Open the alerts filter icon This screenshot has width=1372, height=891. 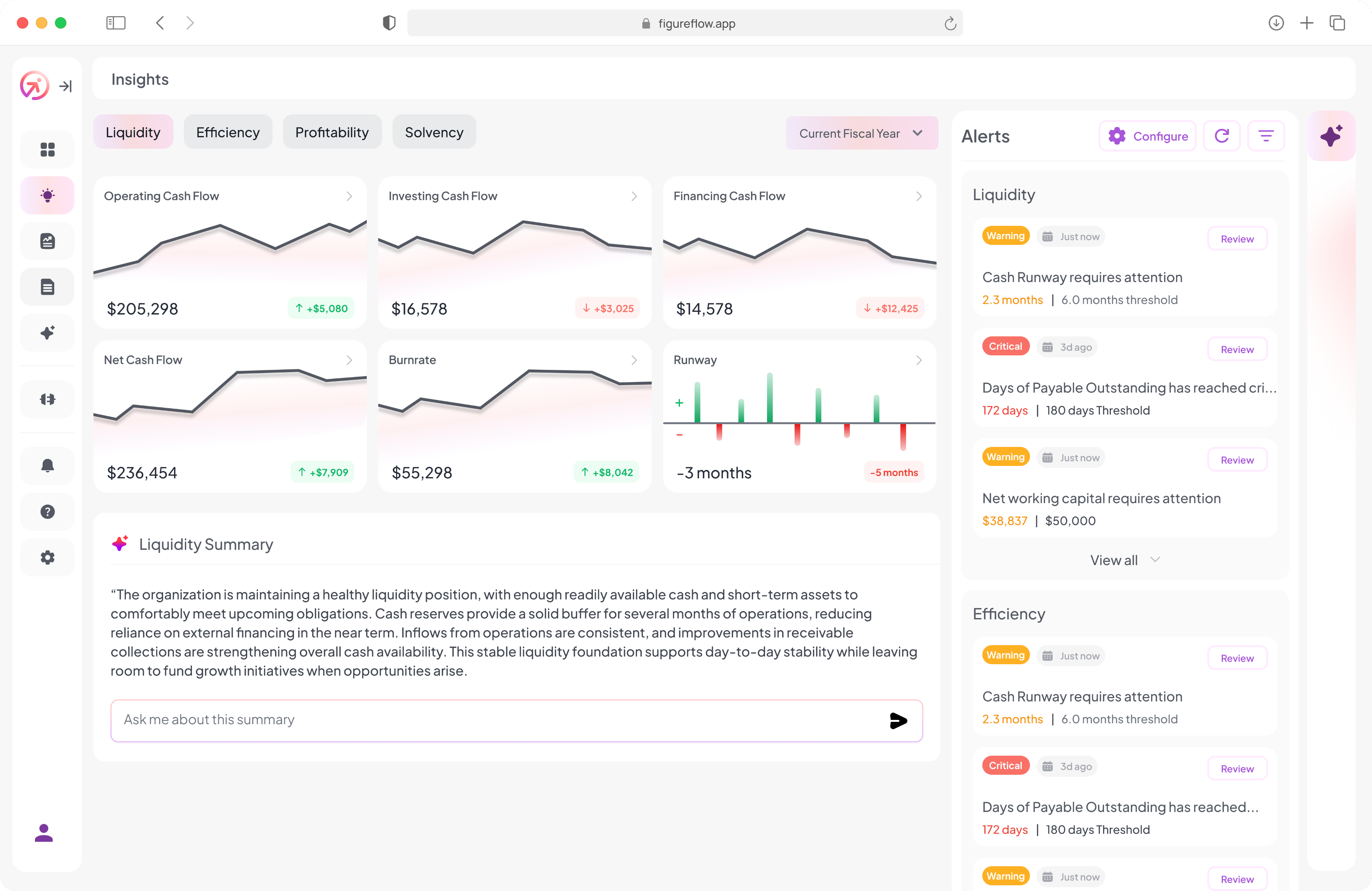click(1266, 136)
